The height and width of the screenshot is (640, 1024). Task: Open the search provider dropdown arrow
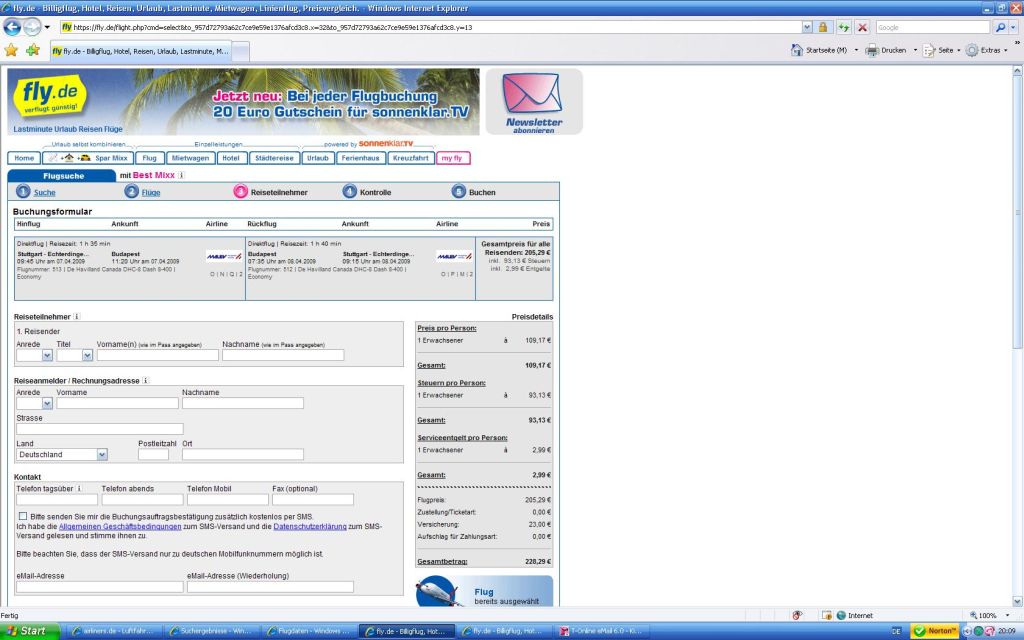1014,27
